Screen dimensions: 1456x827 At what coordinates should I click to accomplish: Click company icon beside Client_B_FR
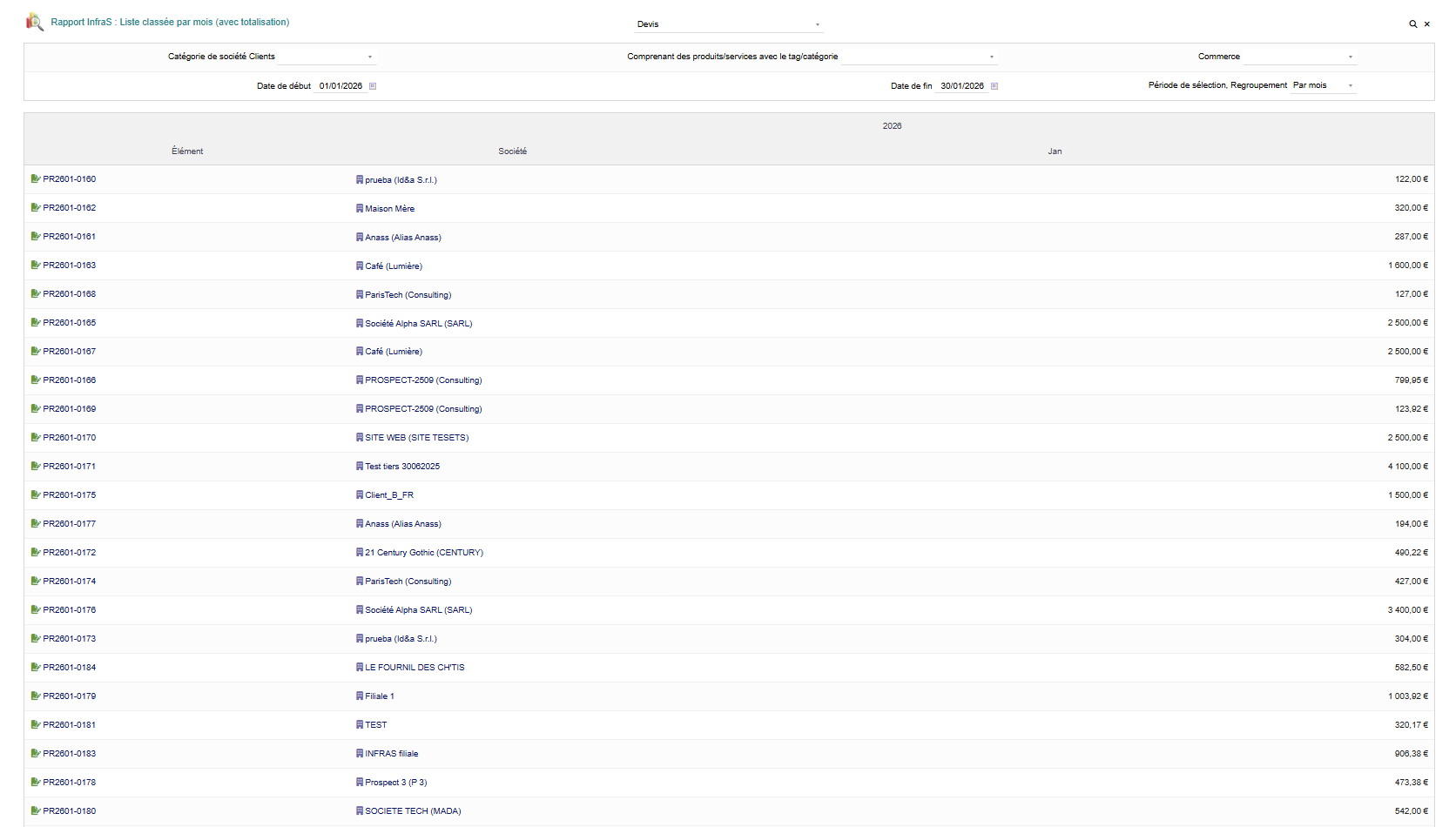(360, 495)
